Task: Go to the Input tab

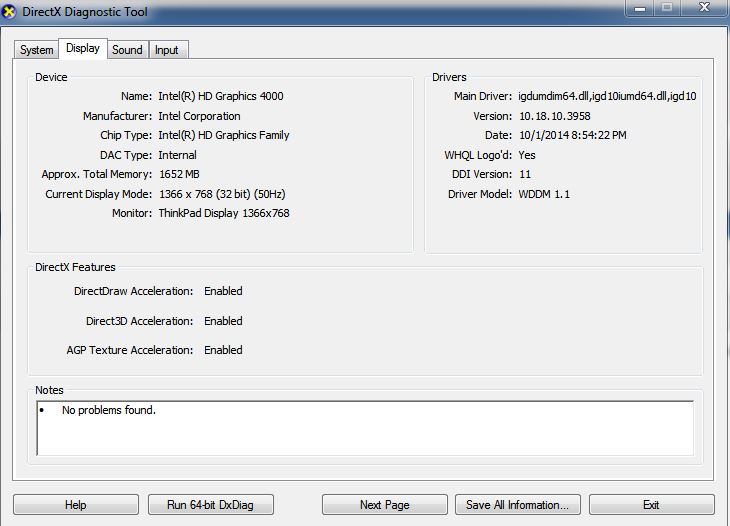Action: coord(167,50)
